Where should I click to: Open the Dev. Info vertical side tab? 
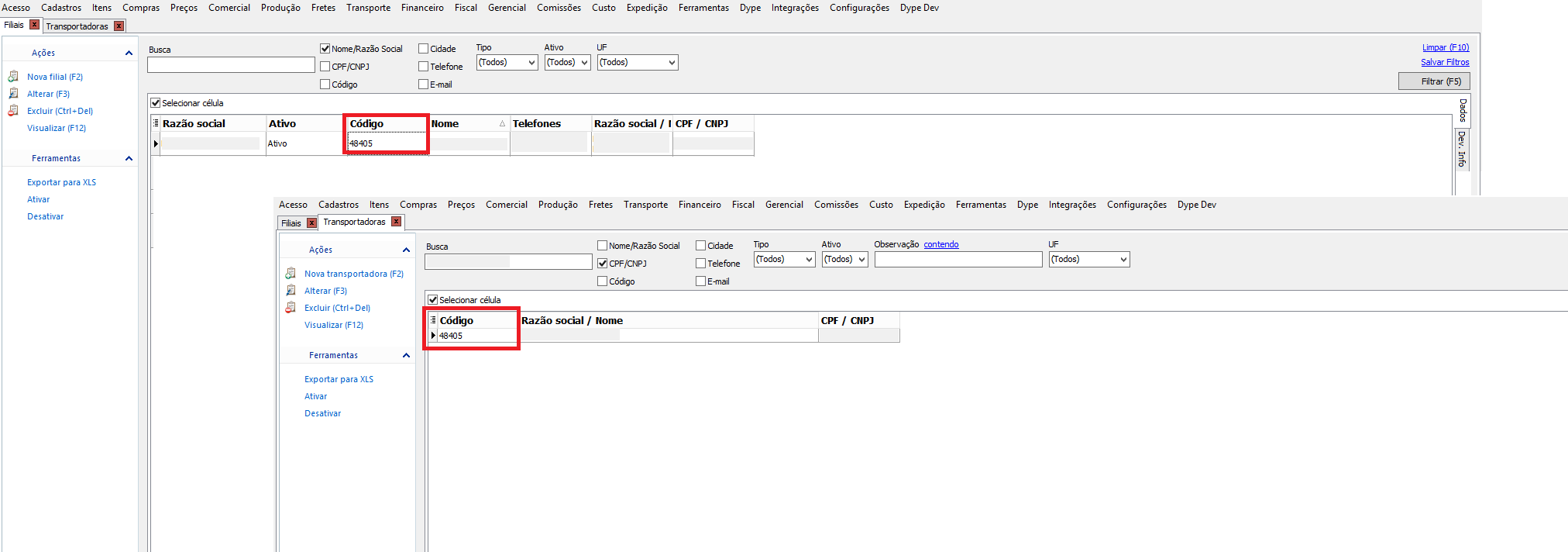(x=1463, y=149)
